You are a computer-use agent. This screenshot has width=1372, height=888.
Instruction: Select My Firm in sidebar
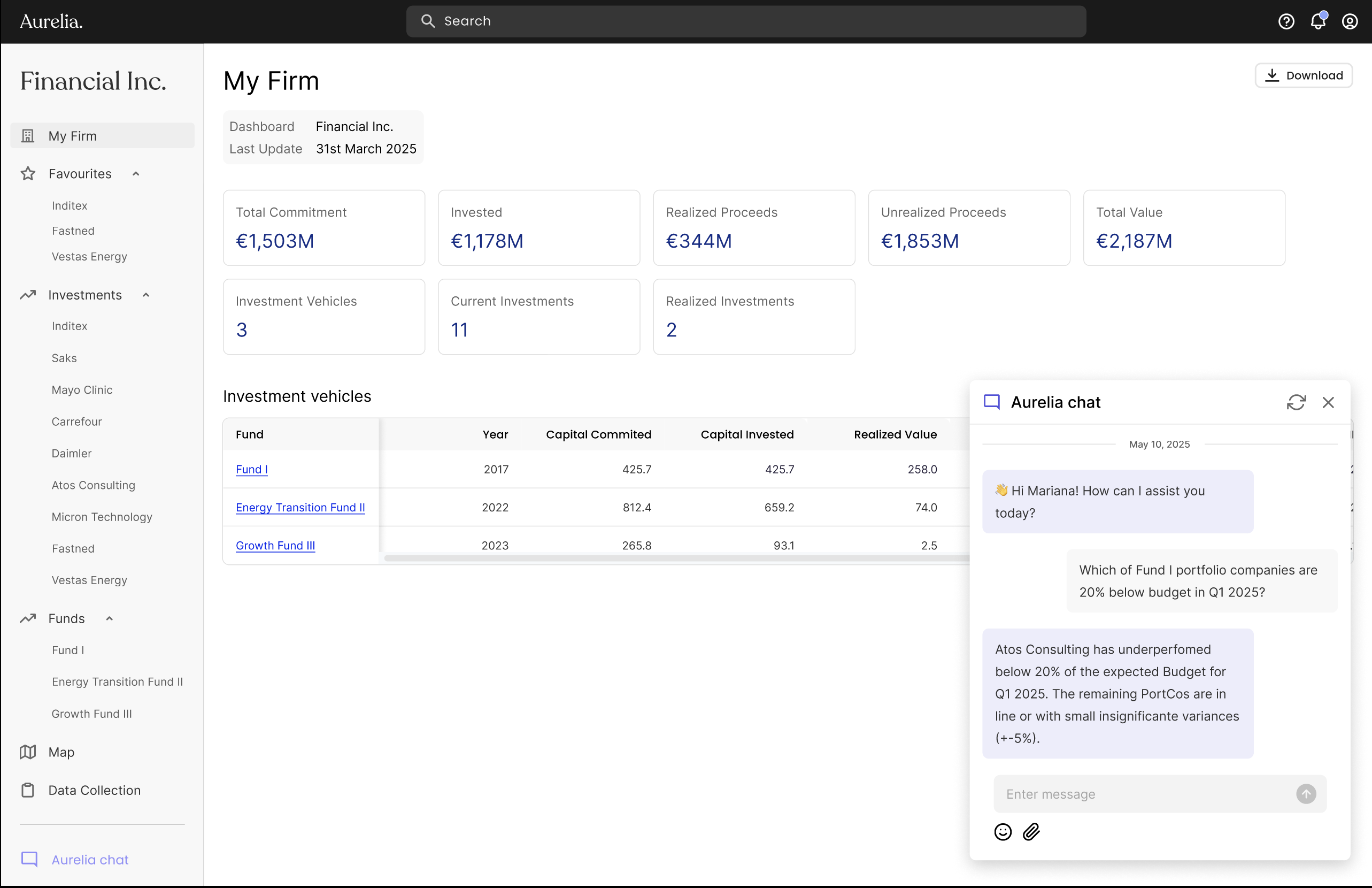click(103, 135)
